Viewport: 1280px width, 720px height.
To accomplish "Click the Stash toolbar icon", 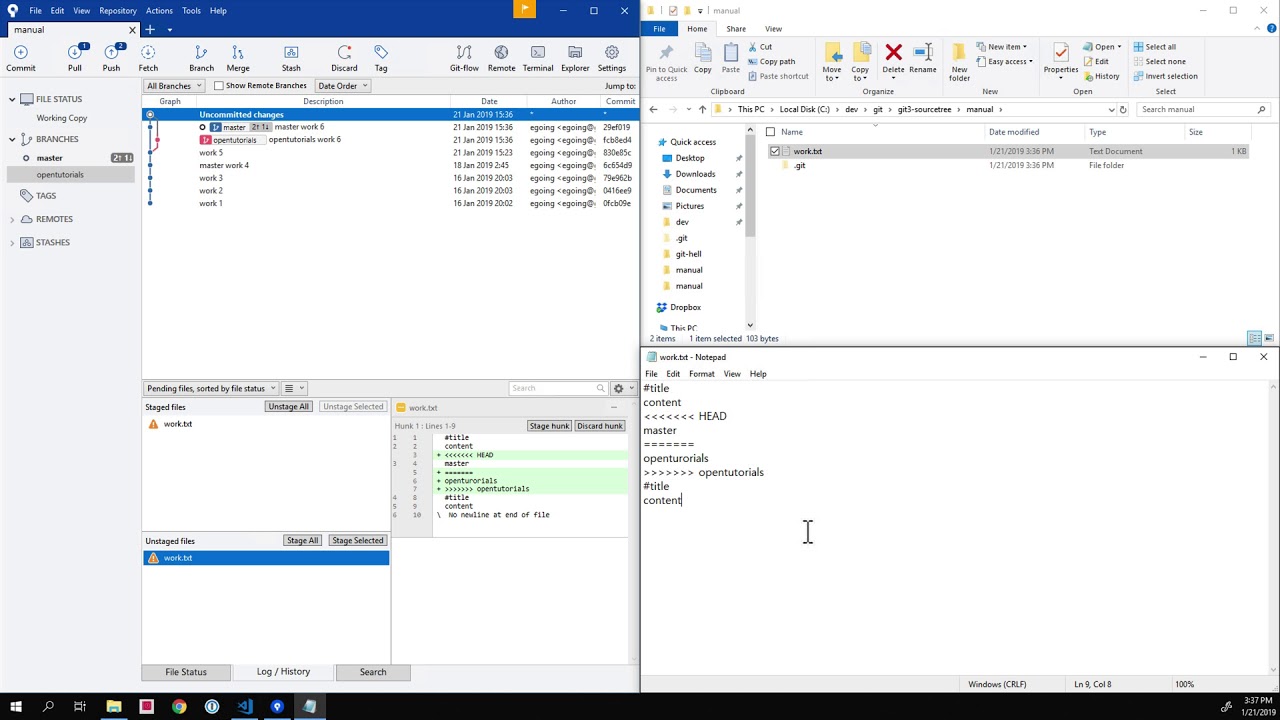I will 291,58.
